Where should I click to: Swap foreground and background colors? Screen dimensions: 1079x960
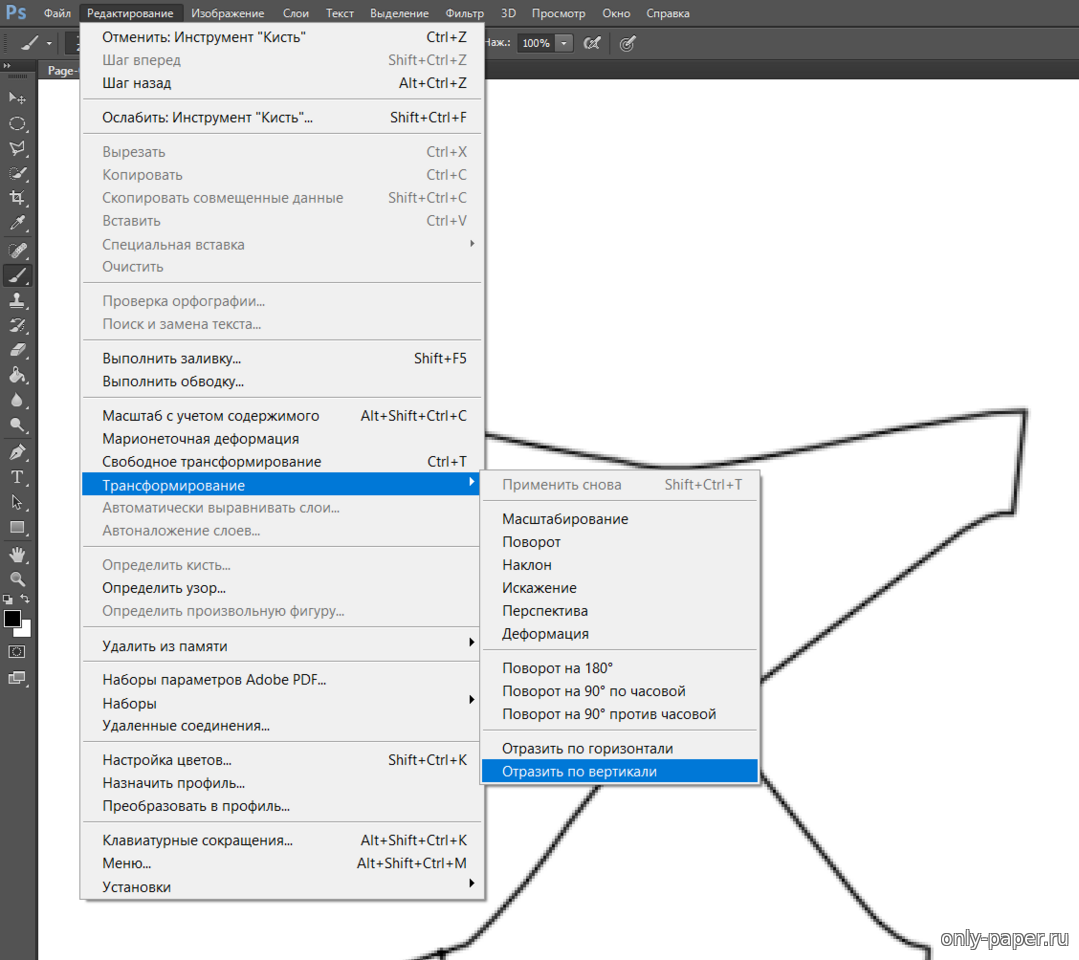(25, 599)
